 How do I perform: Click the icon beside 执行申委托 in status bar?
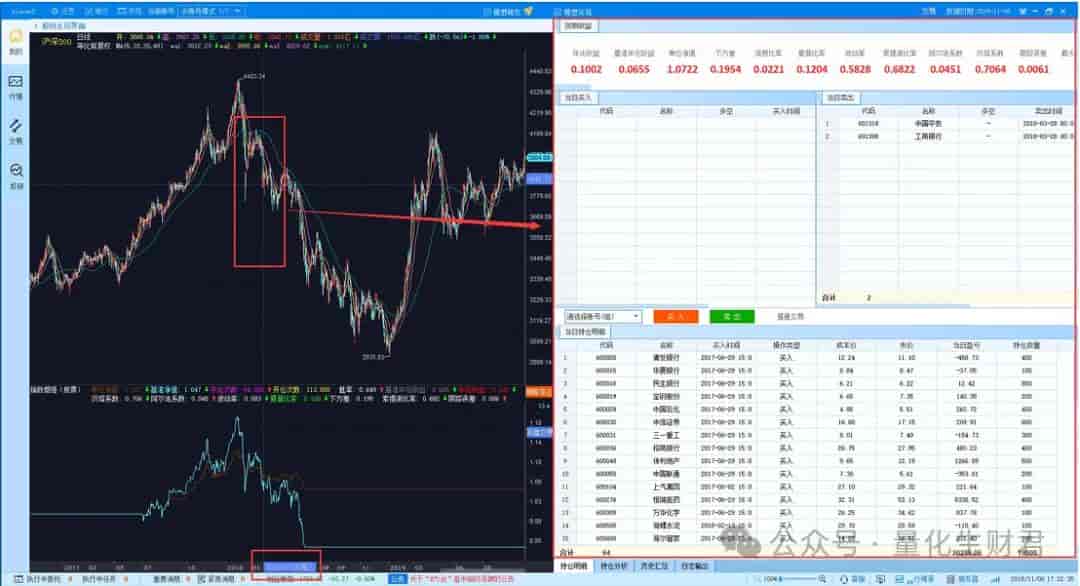pos(19,579)
